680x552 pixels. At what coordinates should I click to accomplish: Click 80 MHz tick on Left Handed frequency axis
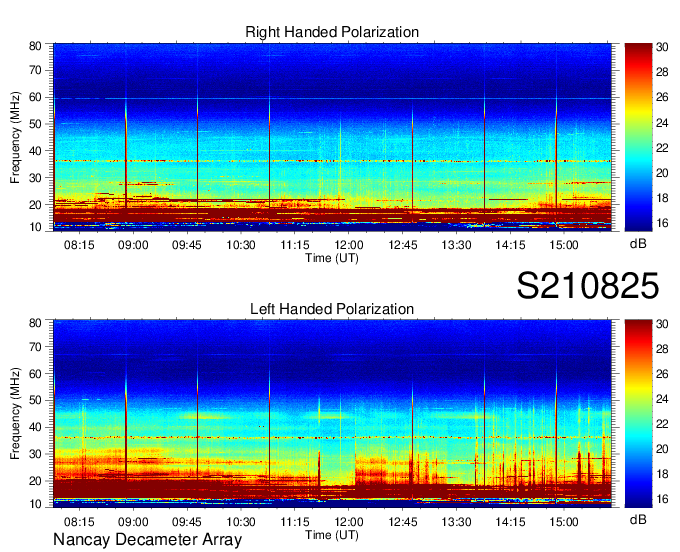tap(35, 322)
